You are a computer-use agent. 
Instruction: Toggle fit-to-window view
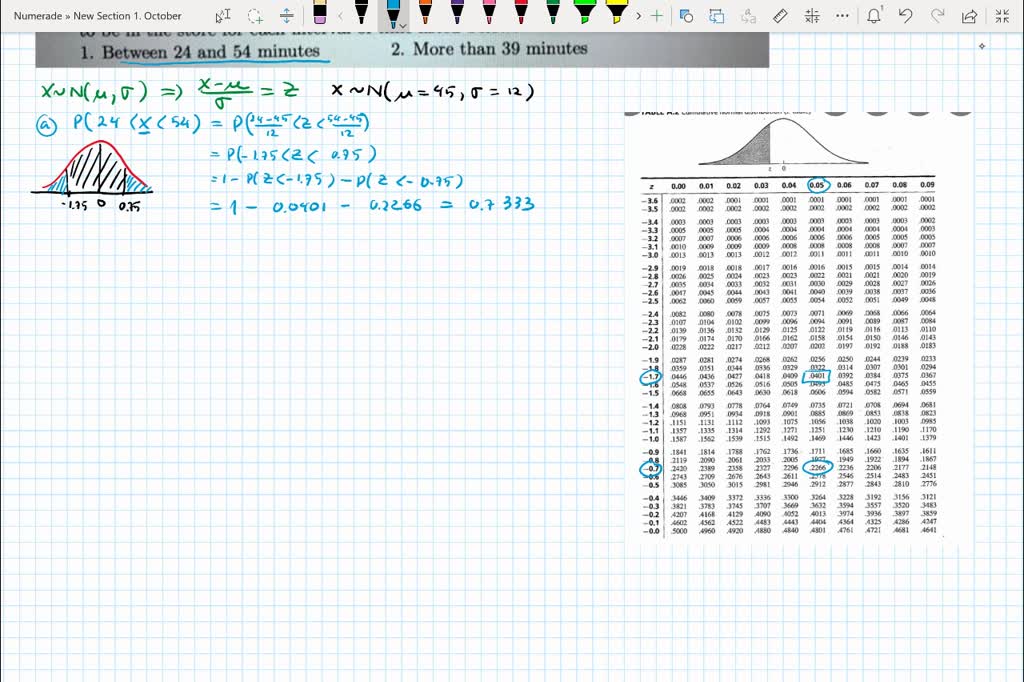point(1002,16)
